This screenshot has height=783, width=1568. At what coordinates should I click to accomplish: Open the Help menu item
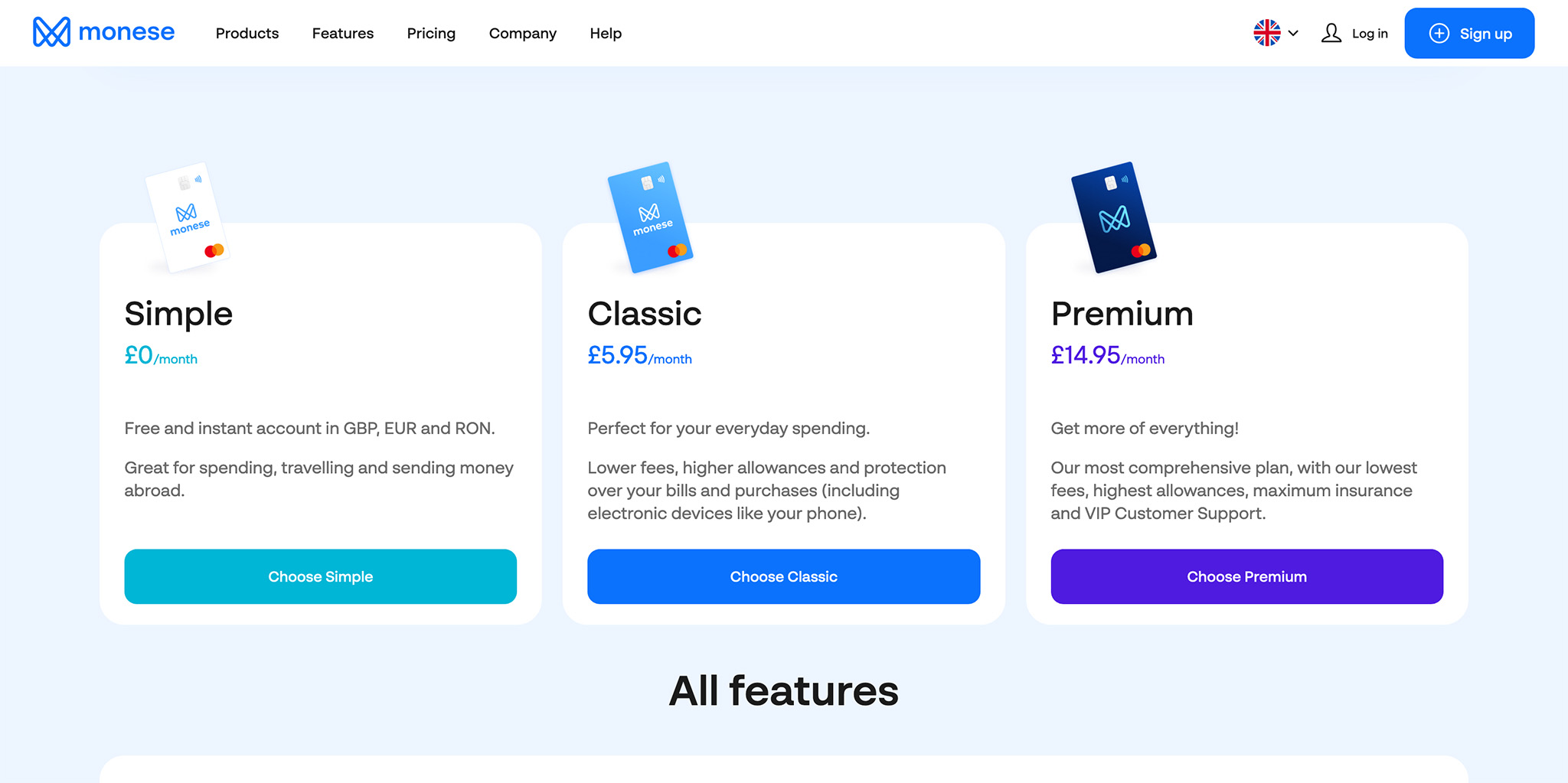(x=606, y=34)
